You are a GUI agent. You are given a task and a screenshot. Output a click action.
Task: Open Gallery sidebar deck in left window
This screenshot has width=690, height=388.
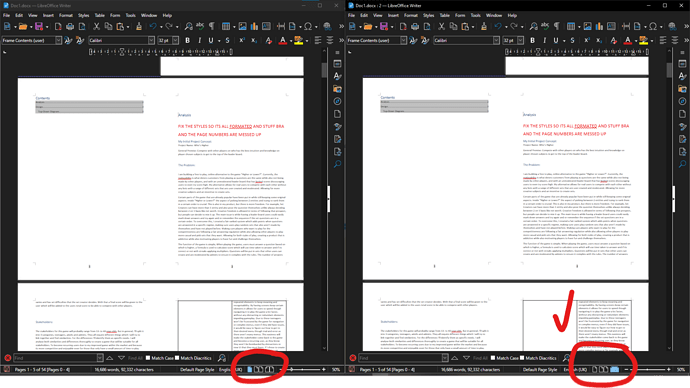point(338,89)
